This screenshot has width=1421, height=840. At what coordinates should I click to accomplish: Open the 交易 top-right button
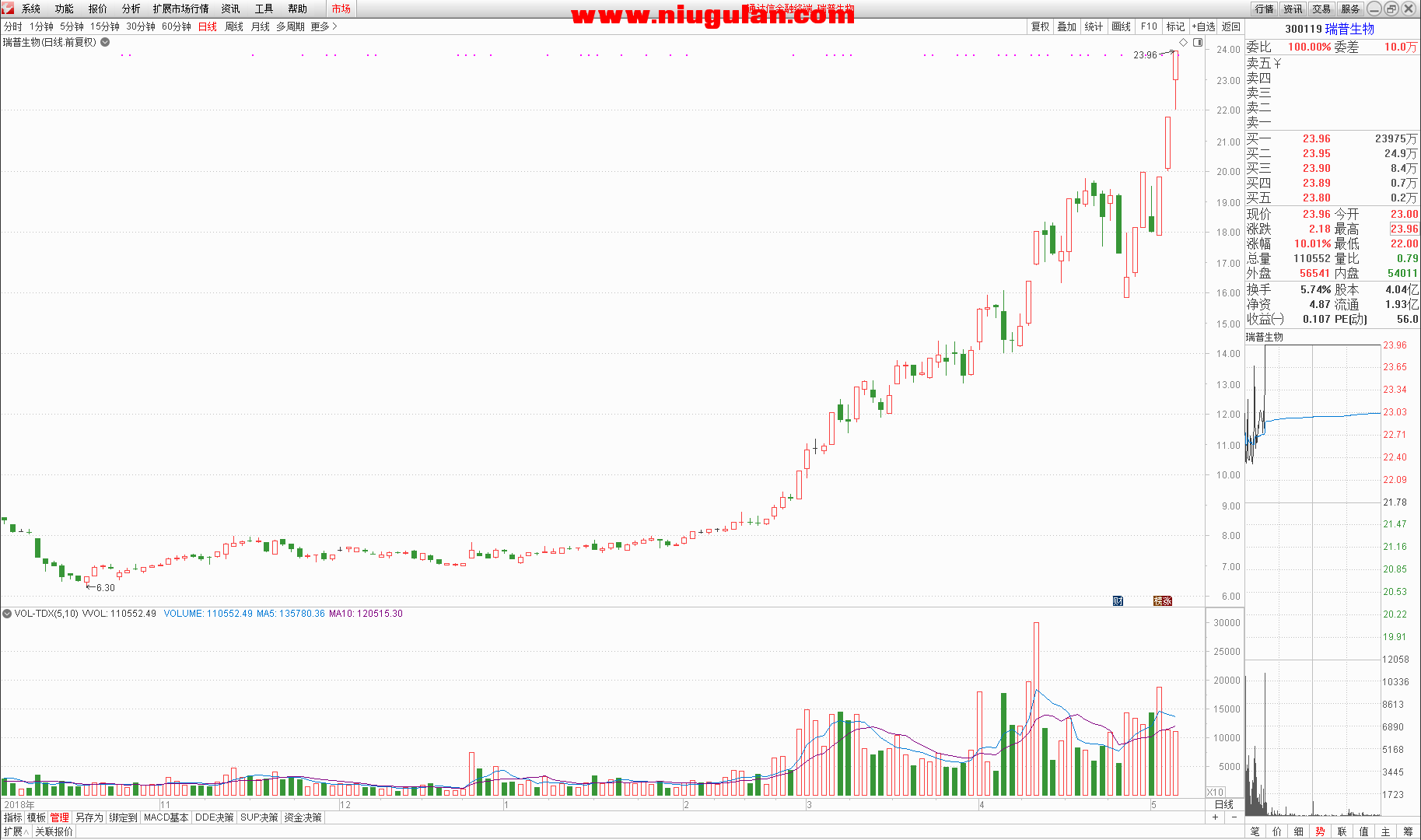point(1322,9)
